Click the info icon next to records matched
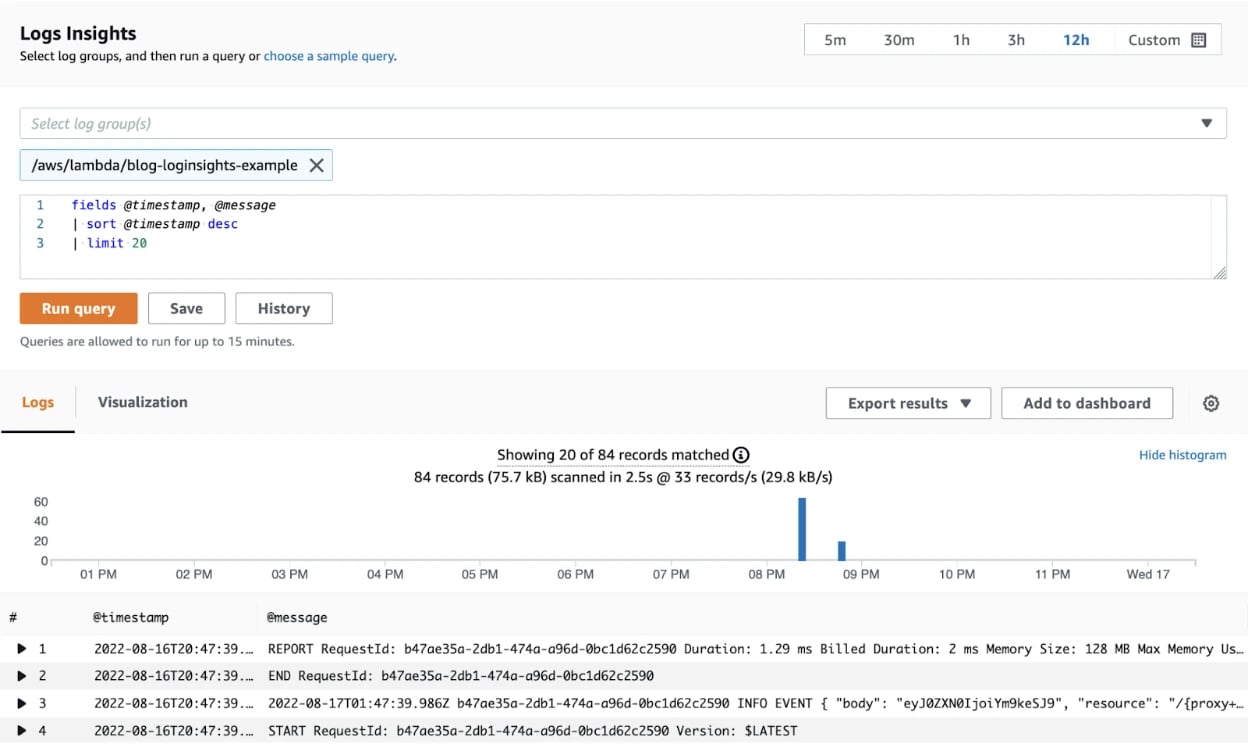Screen dimensions: 1260x744 [x=741, y=454]
